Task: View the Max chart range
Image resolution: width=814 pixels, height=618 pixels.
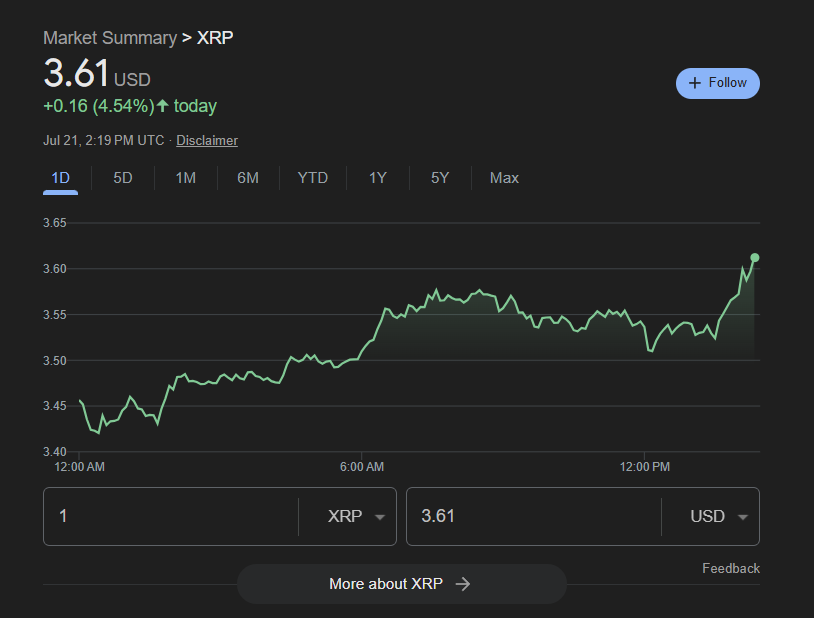Action: tap(504, 178)
